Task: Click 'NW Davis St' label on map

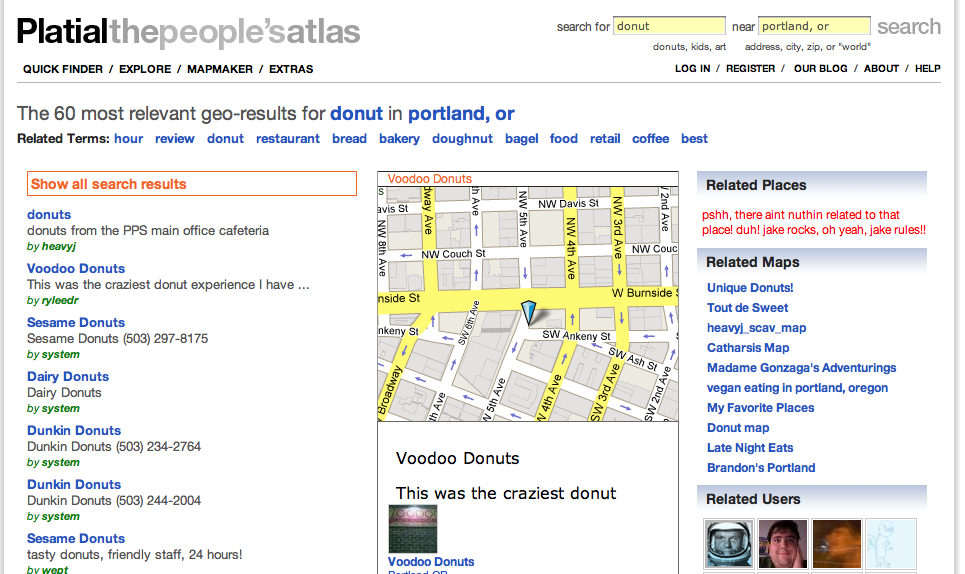Action: tap(568, 204)
